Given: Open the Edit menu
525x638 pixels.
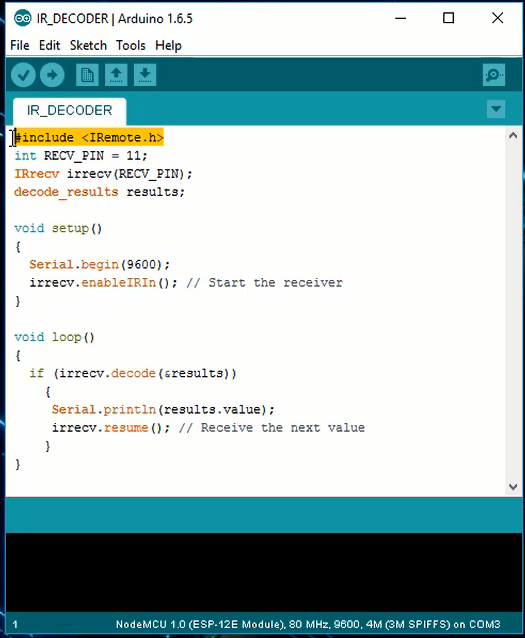Looking at the screenshot, I should click(x=50, y=45).
